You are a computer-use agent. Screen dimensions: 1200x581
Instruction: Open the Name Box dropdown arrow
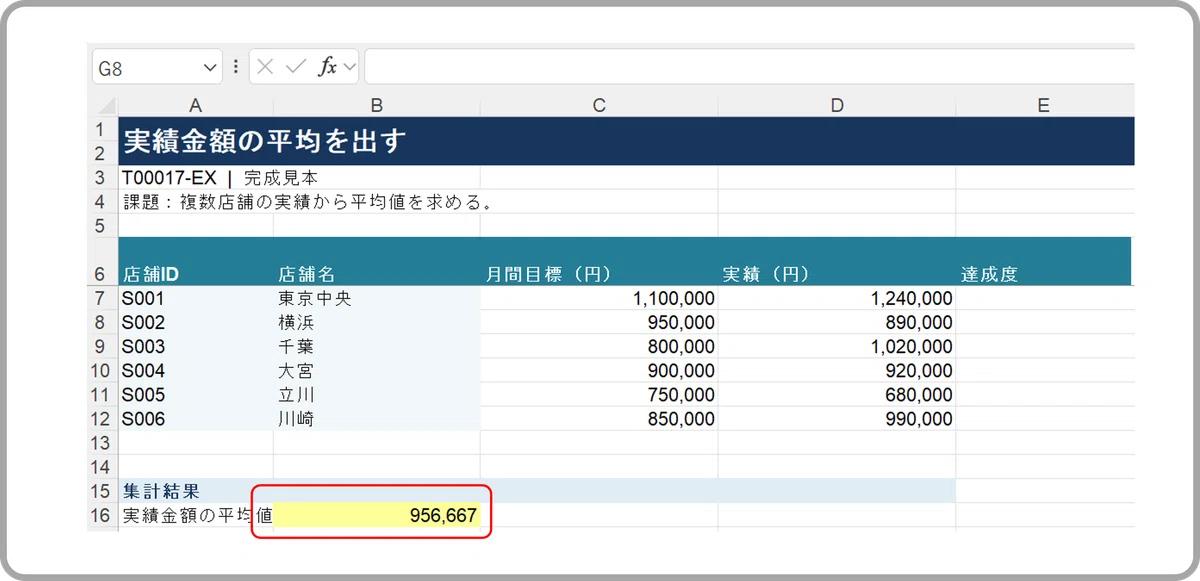pos(210,67)
